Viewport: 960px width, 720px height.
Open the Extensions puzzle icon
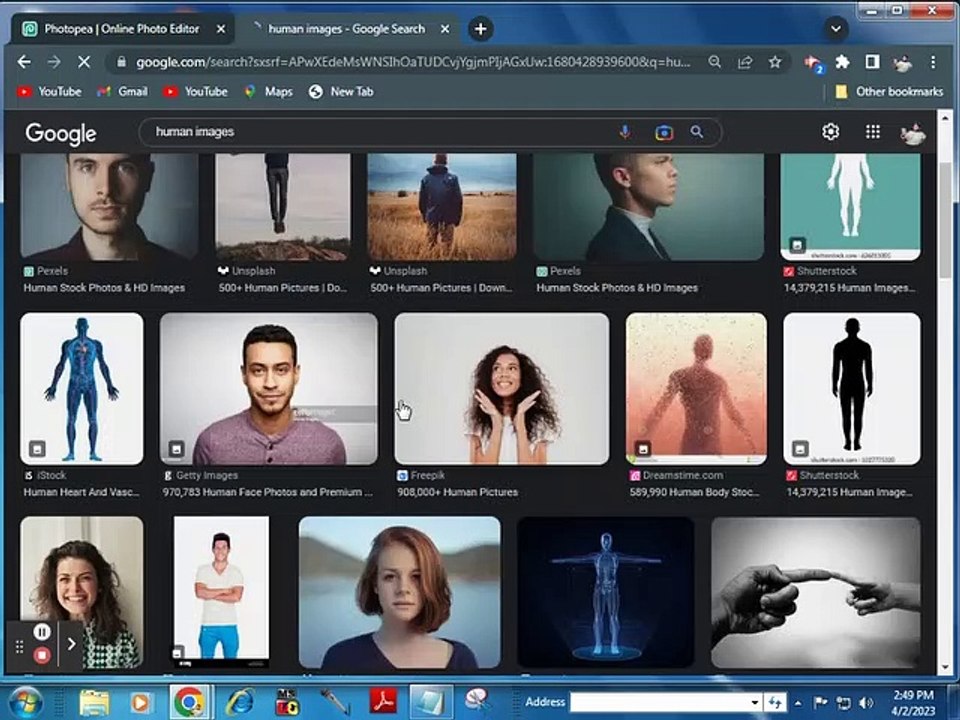[x=842, y=62]
